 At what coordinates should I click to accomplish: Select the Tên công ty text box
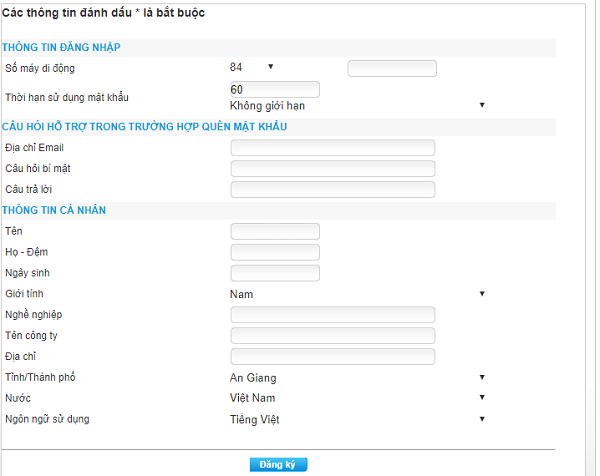click(332, 336)
